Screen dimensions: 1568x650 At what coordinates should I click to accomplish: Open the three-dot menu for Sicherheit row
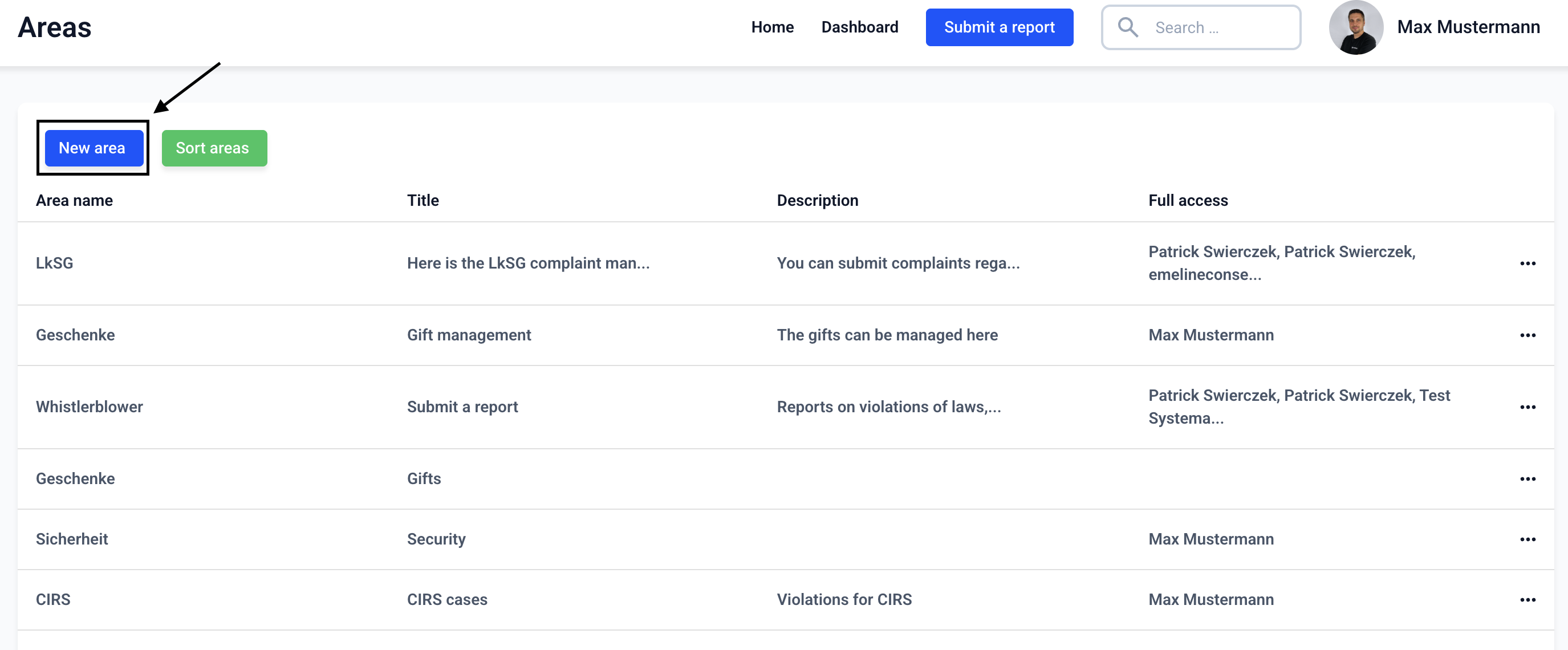1527,539
